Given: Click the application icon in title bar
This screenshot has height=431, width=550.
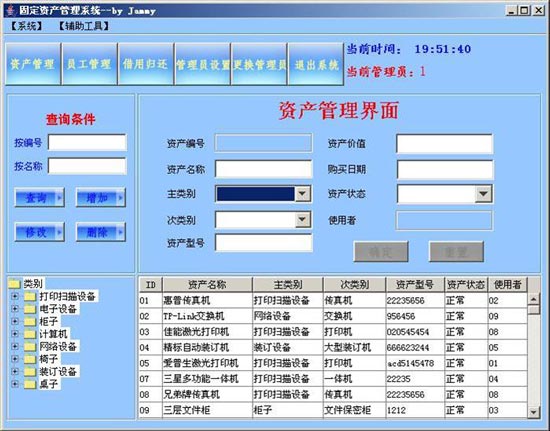Looking at the screenshot, I should [11, 11].
